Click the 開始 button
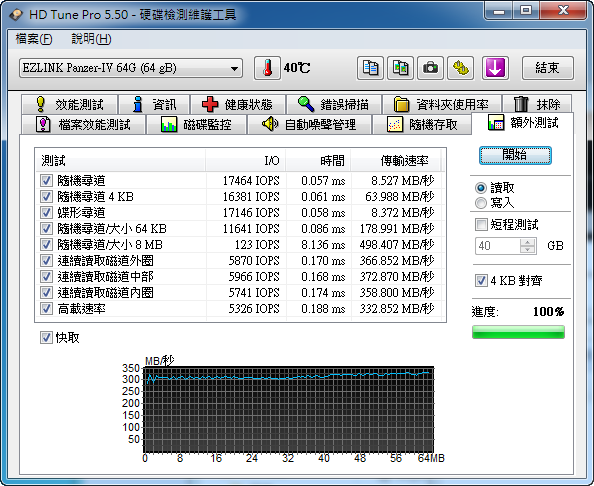 tap(515, 155)
